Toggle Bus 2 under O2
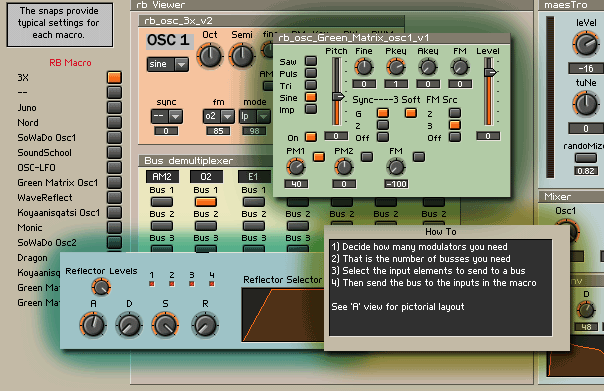The width and height of the screenshot is (604, 391). [x=206, y=226]
